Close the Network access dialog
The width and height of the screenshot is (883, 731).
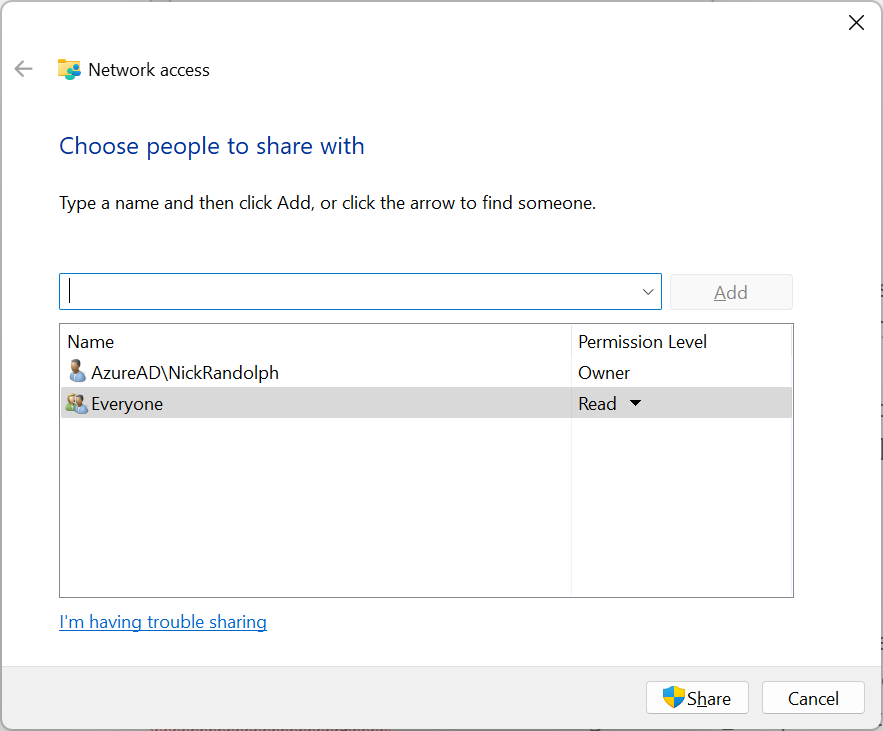856,23
